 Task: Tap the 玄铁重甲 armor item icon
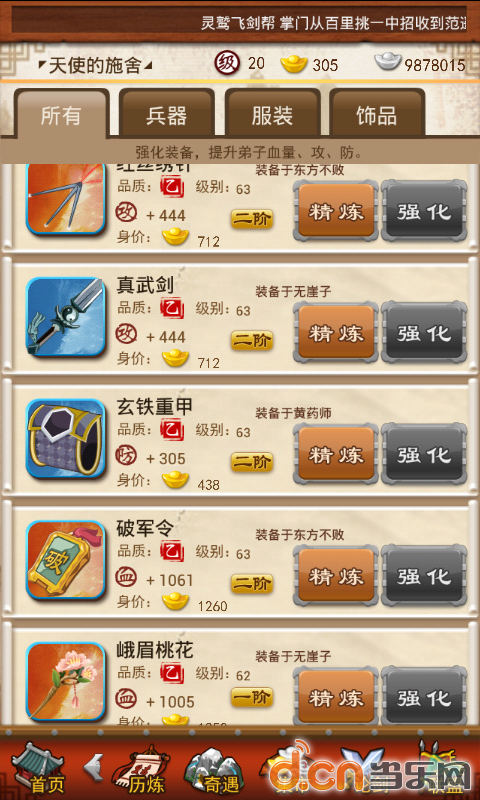[x=65, y=439]
